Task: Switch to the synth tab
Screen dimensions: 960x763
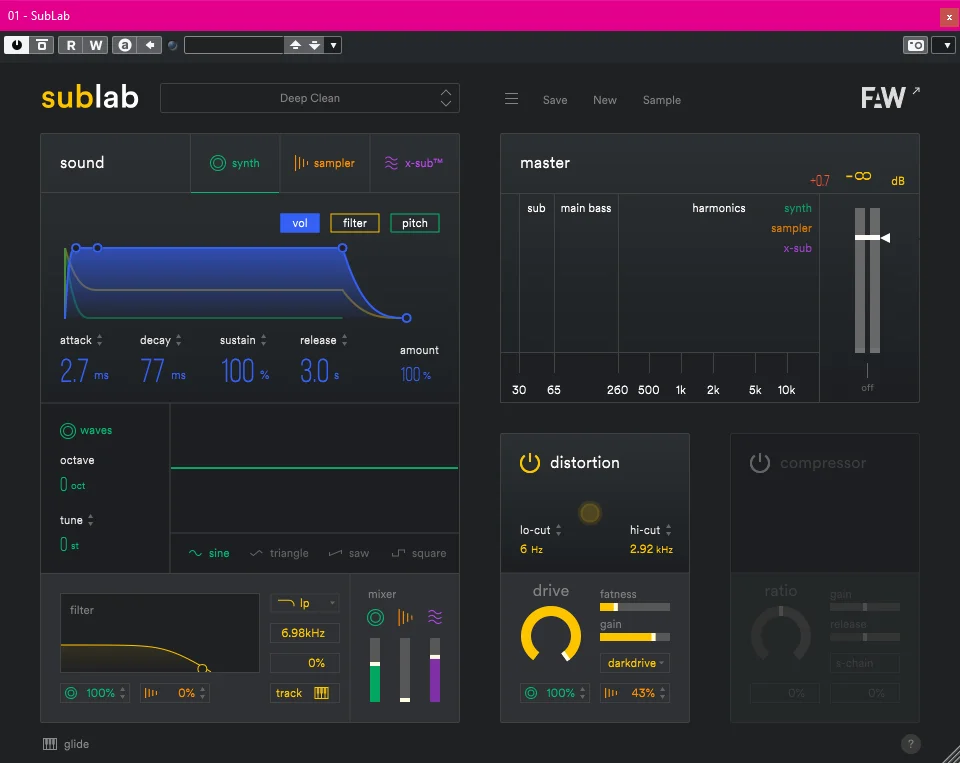Action: click(235, 163)
